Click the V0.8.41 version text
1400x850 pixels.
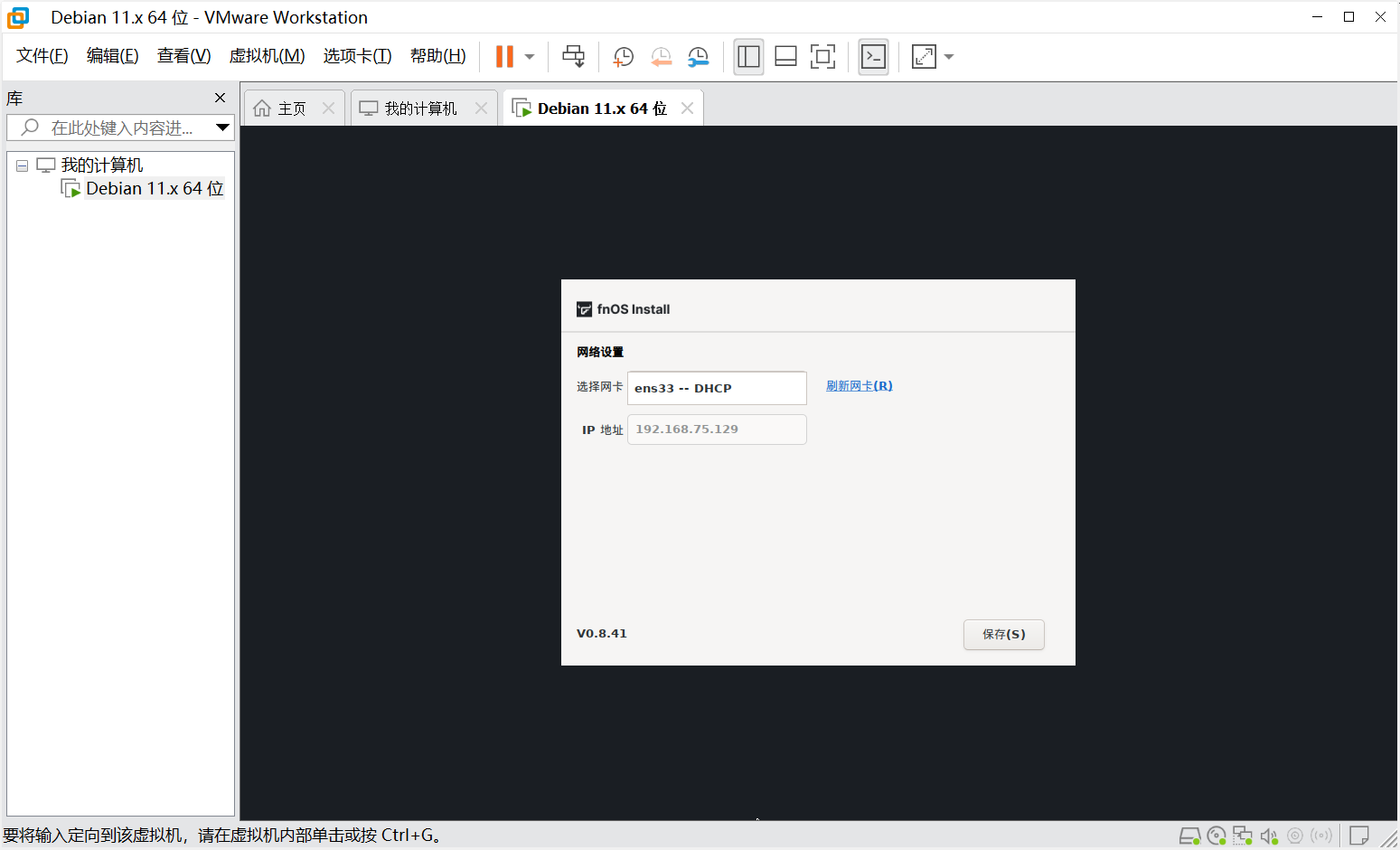pyautogui.click(x=602, y=634)
